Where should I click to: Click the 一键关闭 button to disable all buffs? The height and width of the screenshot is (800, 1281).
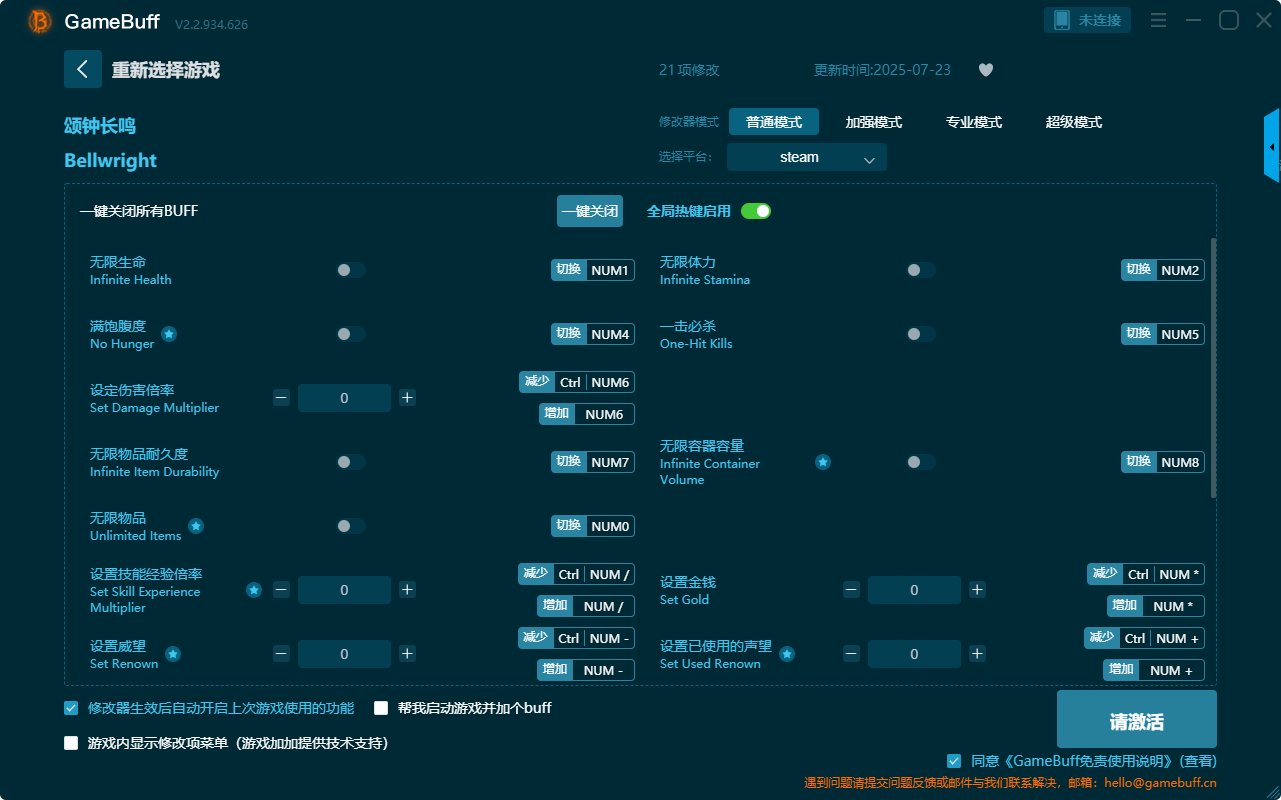(x=589, y=211)
